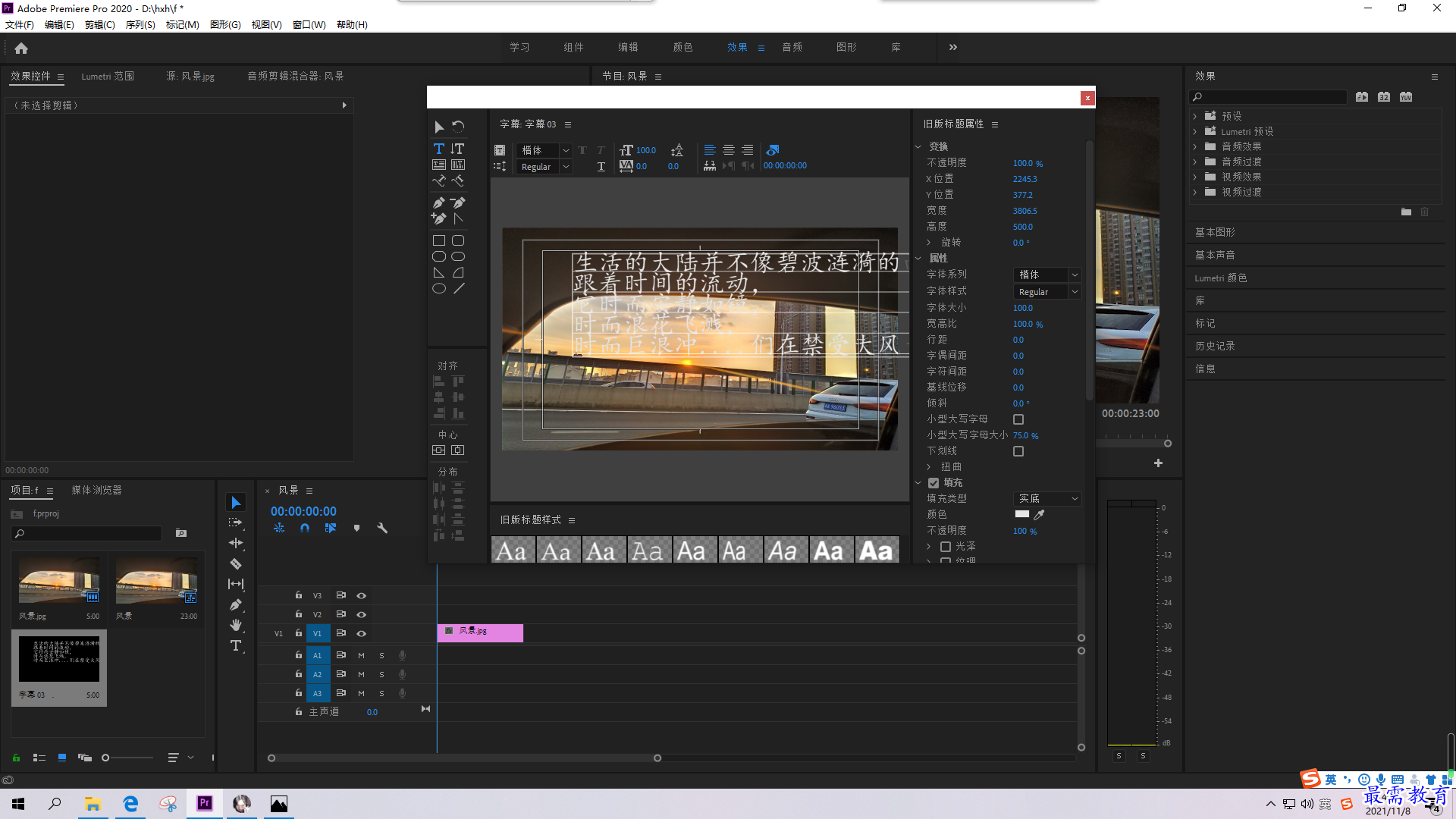Viewport: 1456px width, 819px height.
Task: Open the 楷体 font dropdown in title toolbar
Action: pyautogui.click(x=544, y=150)
